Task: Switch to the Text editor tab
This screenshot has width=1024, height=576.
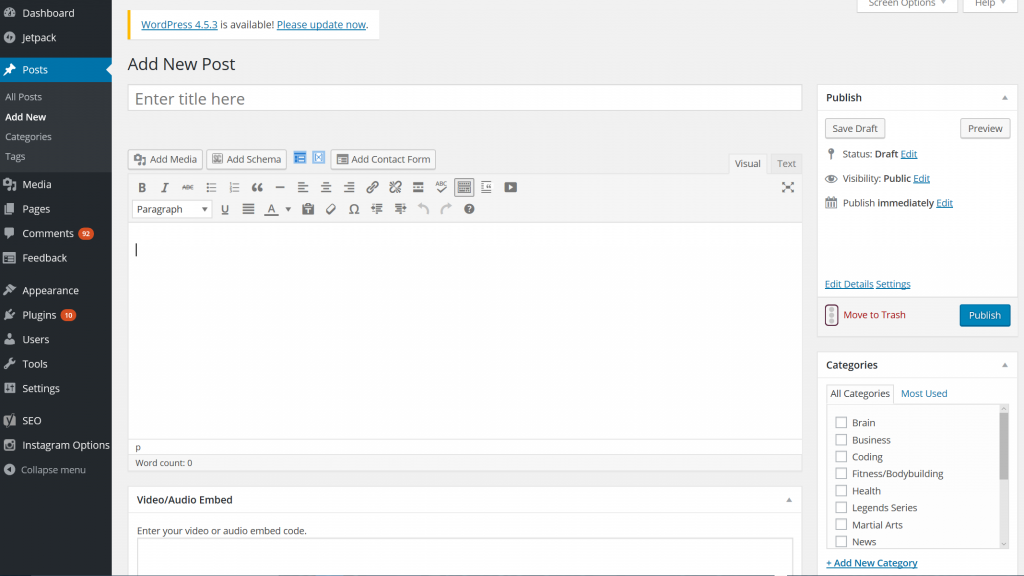Action: point(786,163)
